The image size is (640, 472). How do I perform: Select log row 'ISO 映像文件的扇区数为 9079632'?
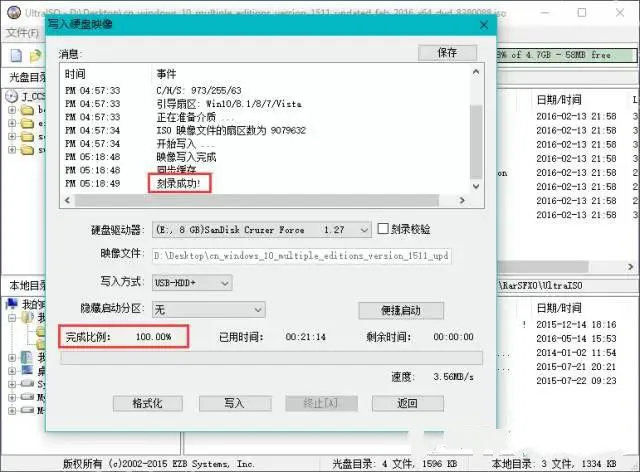tap(231, 130)
